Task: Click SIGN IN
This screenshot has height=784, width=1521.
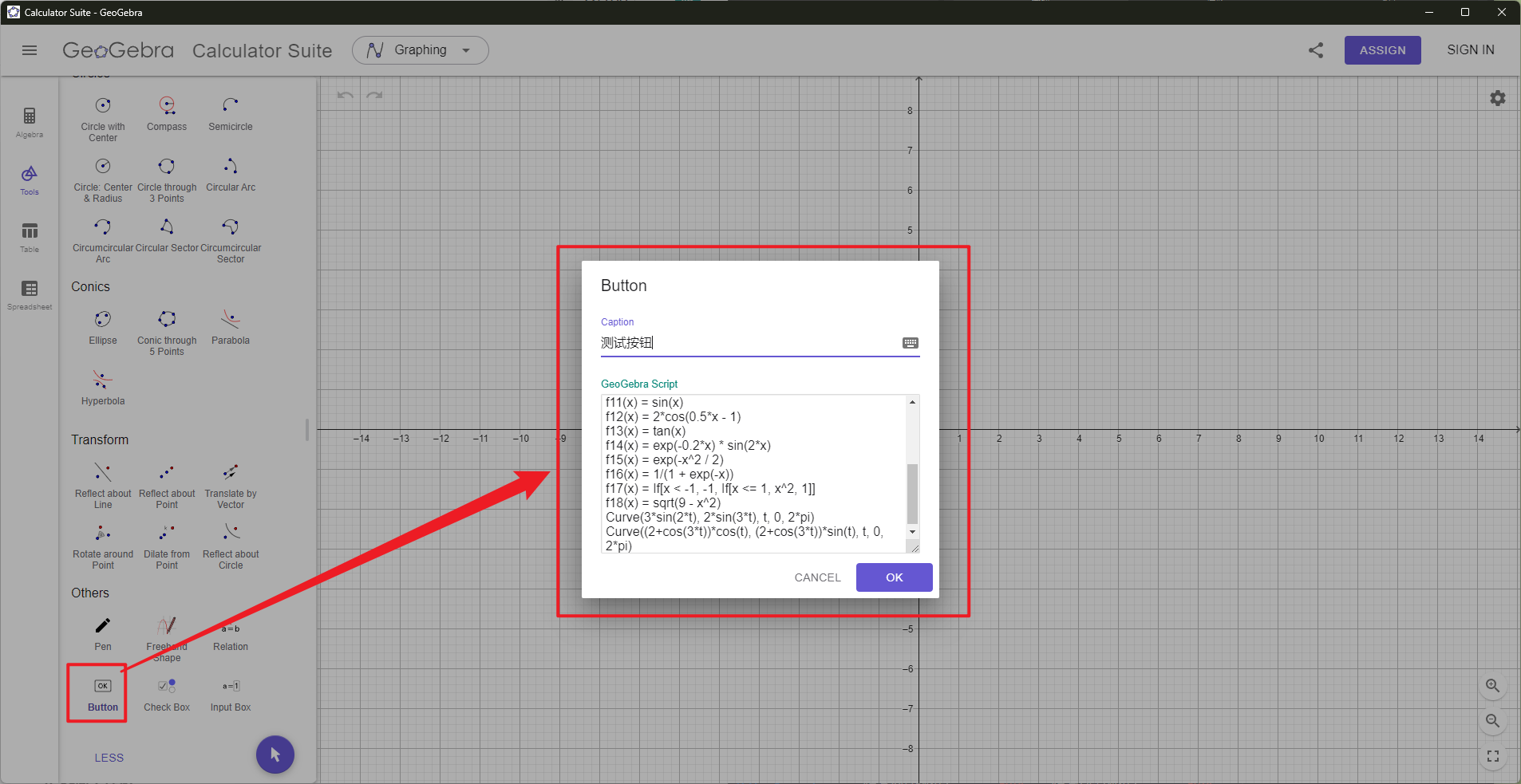Action: point(1471,50)
